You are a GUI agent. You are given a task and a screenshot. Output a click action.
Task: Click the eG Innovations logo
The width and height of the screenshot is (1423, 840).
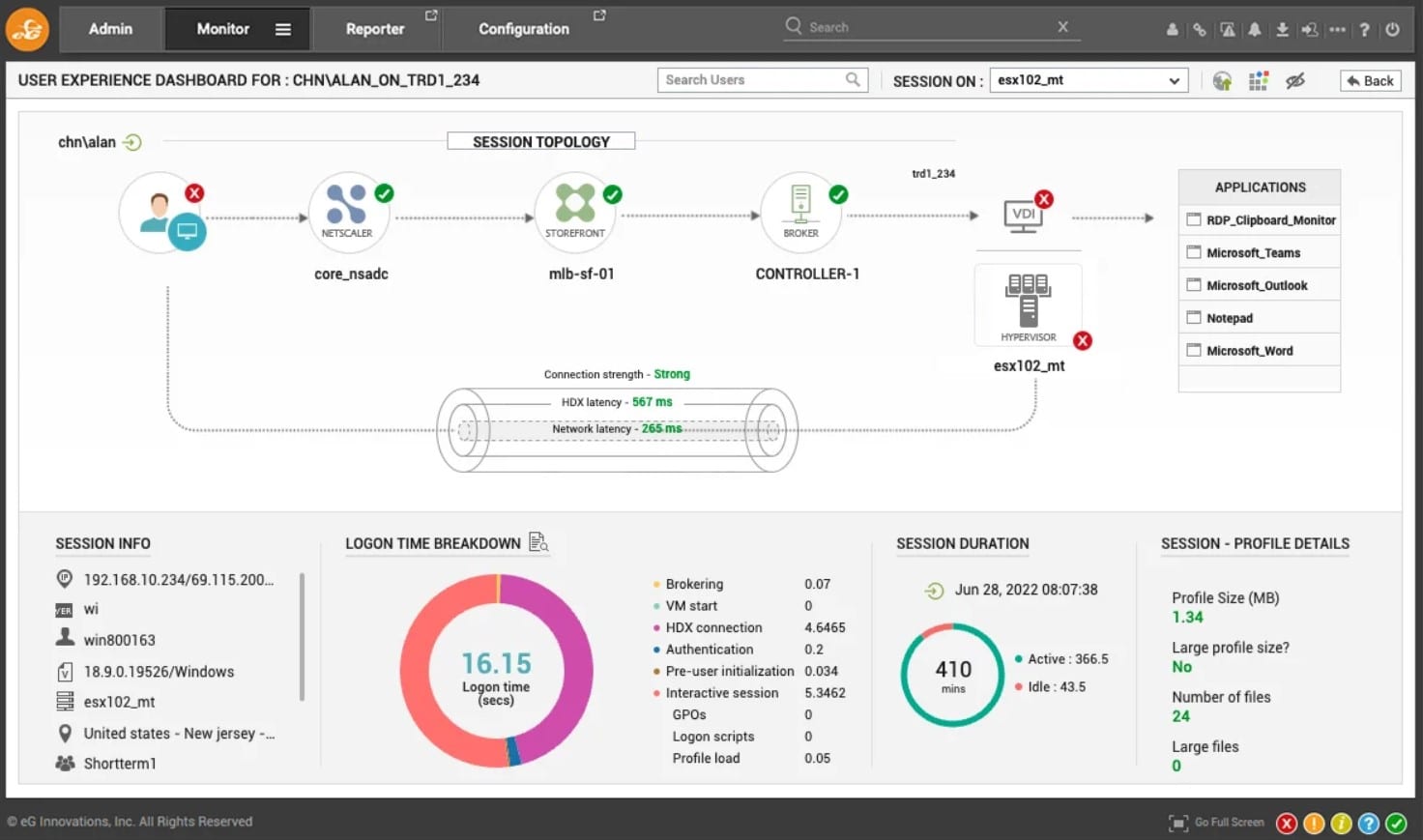point(27,29)
